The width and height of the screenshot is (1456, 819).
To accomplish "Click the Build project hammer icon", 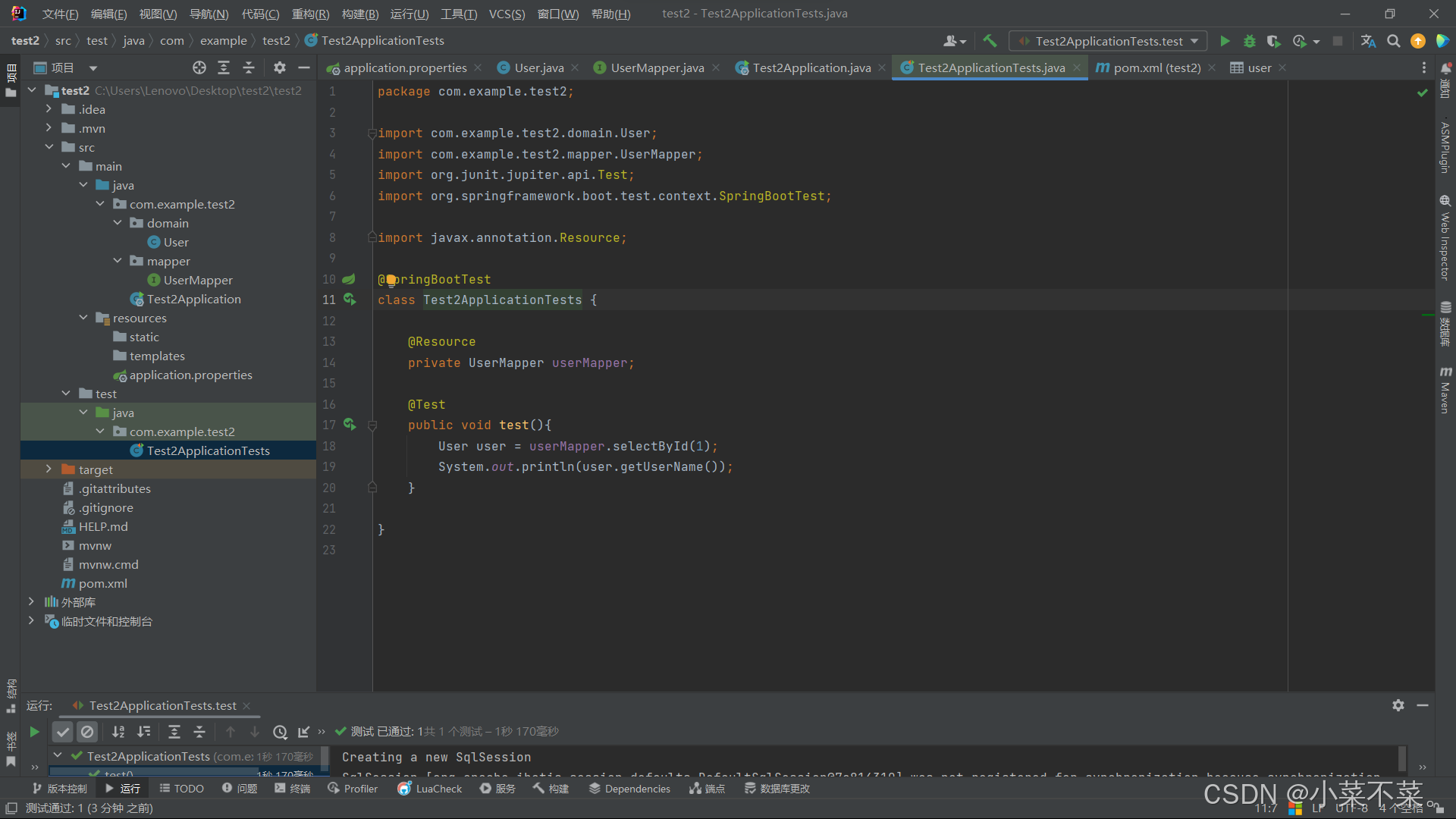I will 990,41.
